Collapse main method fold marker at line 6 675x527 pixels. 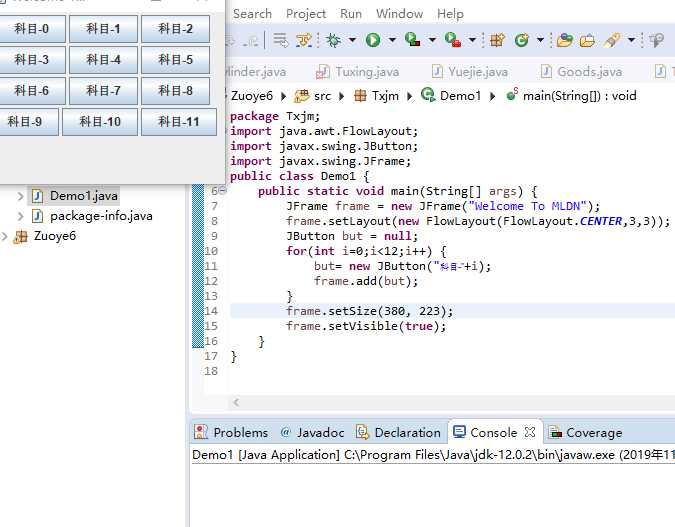click(223, 190)
